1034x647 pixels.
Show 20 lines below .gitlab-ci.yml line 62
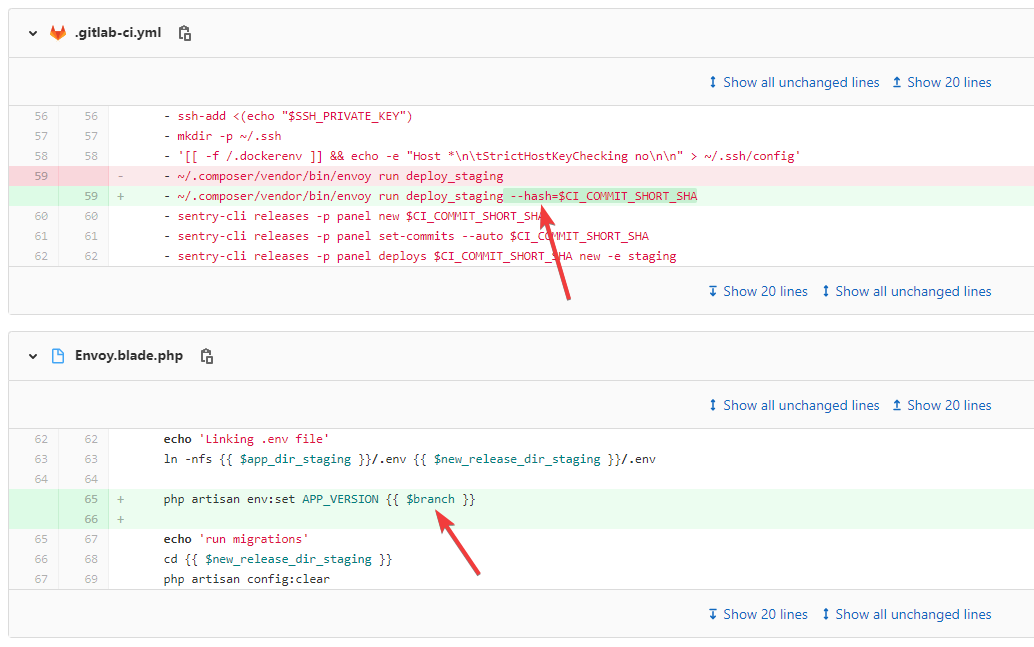tap(757, 291)
